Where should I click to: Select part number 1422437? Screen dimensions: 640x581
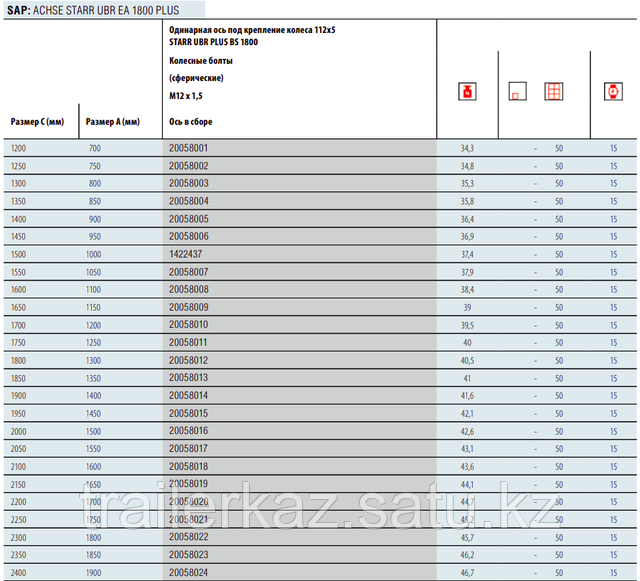pyautogui.click(x=186, y=254)
